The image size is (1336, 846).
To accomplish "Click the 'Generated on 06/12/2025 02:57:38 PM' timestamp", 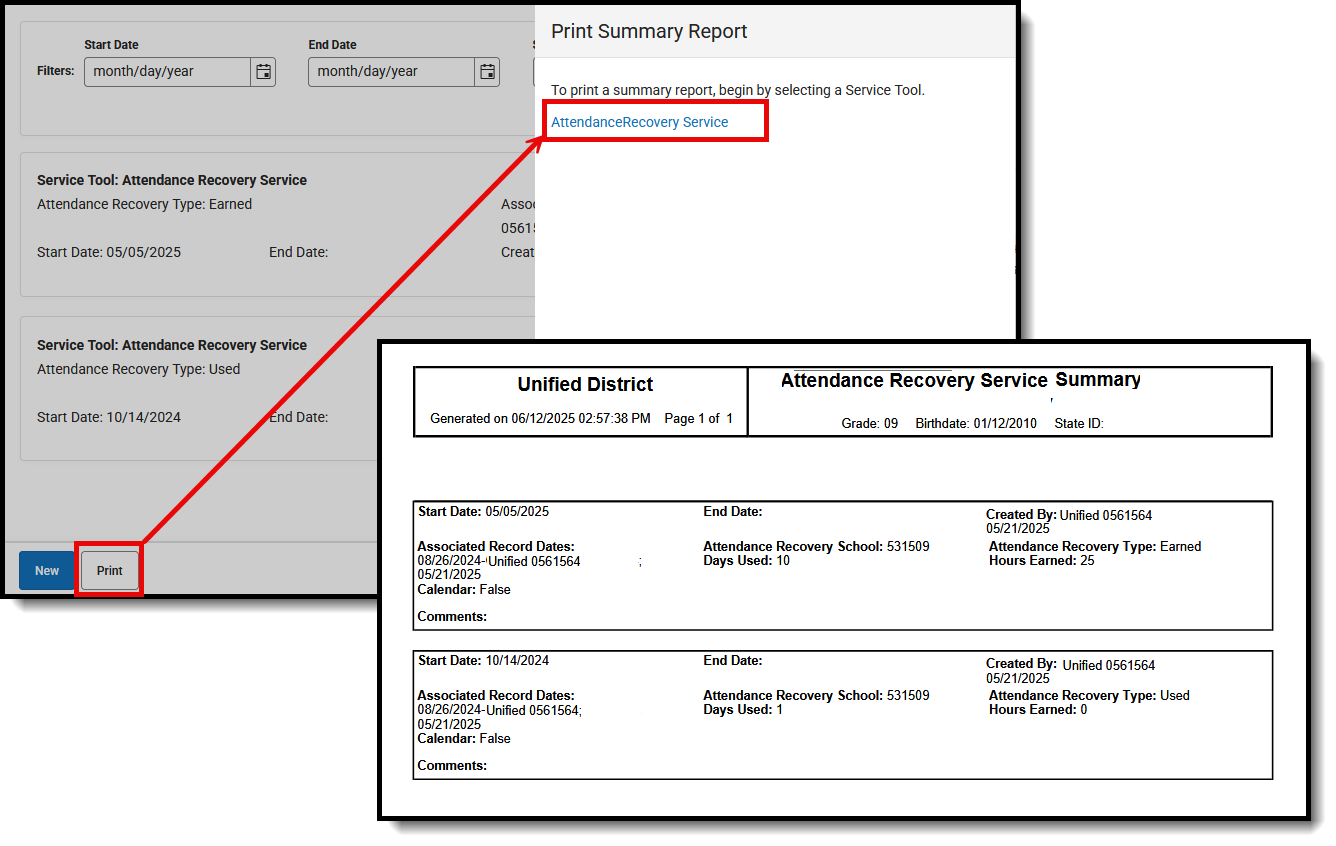I will [x=540, y=418].
